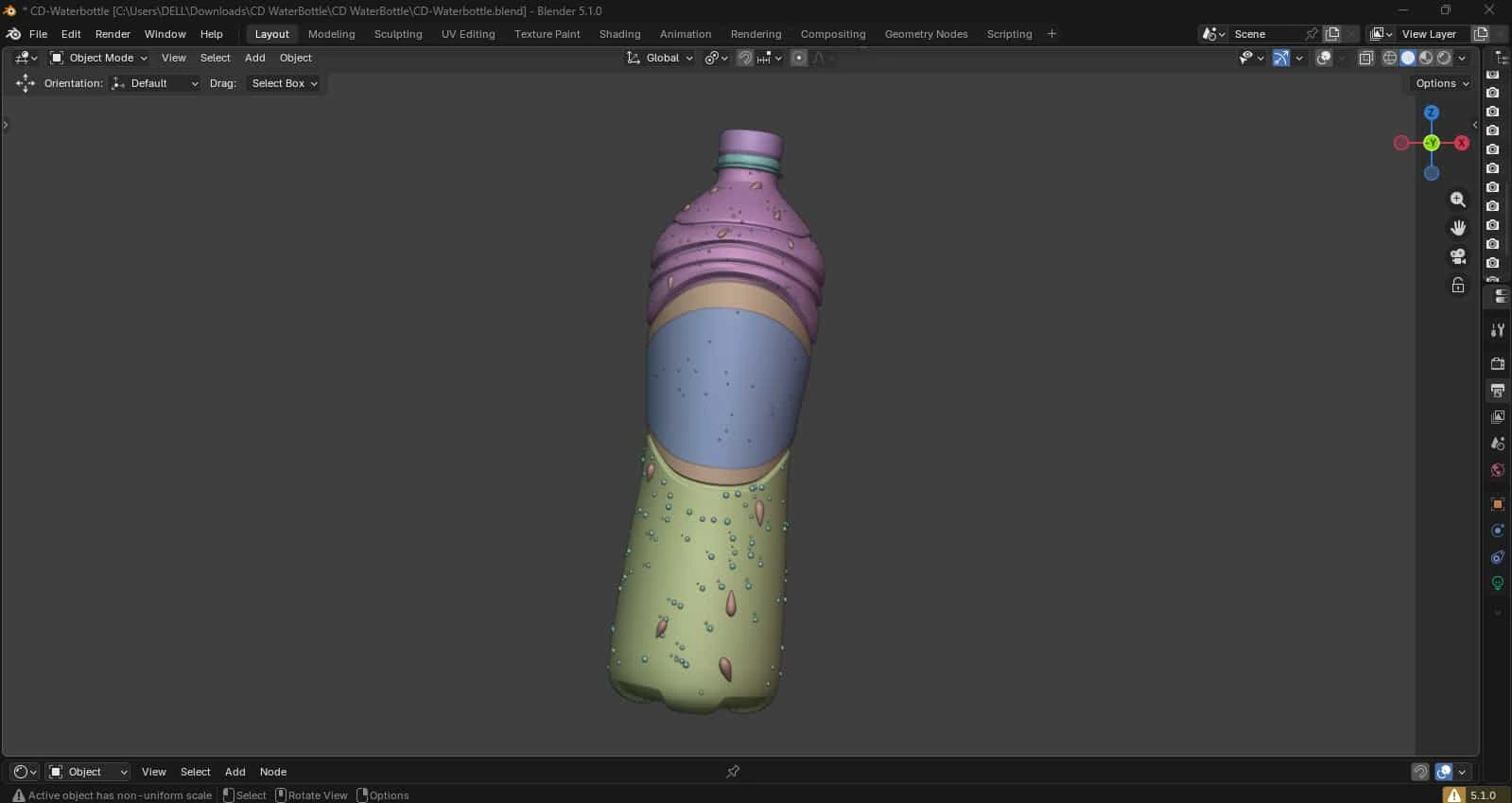
Task: Click the add workspace plus button
Action: coord(1051,34)
